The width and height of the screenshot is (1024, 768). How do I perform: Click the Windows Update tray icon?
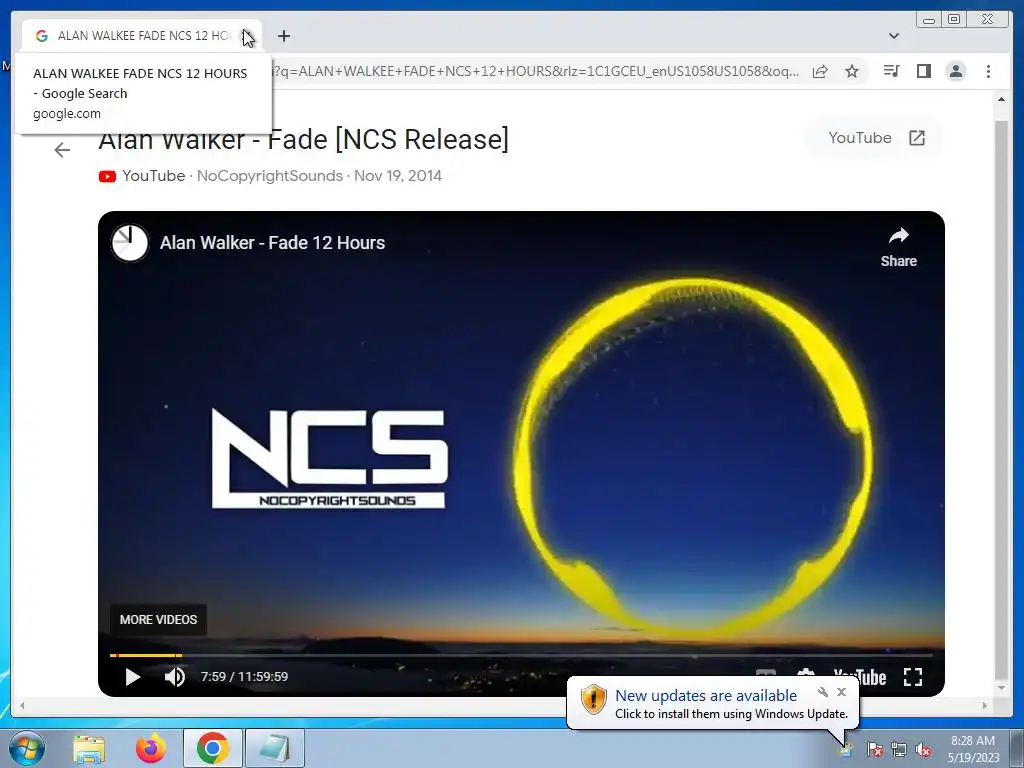[x=846, y=749]
